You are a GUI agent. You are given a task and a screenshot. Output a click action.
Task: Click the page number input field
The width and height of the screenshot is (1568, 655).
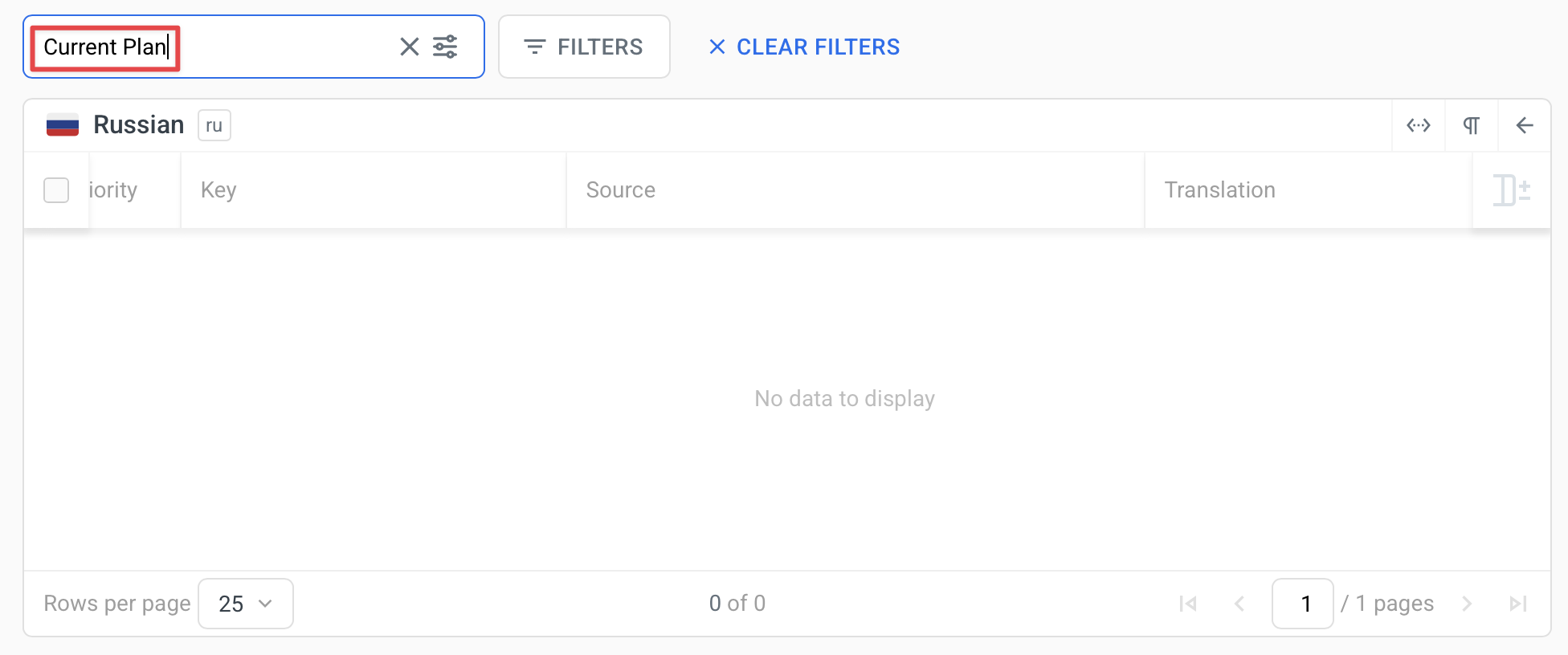(x=1302, y=604)
